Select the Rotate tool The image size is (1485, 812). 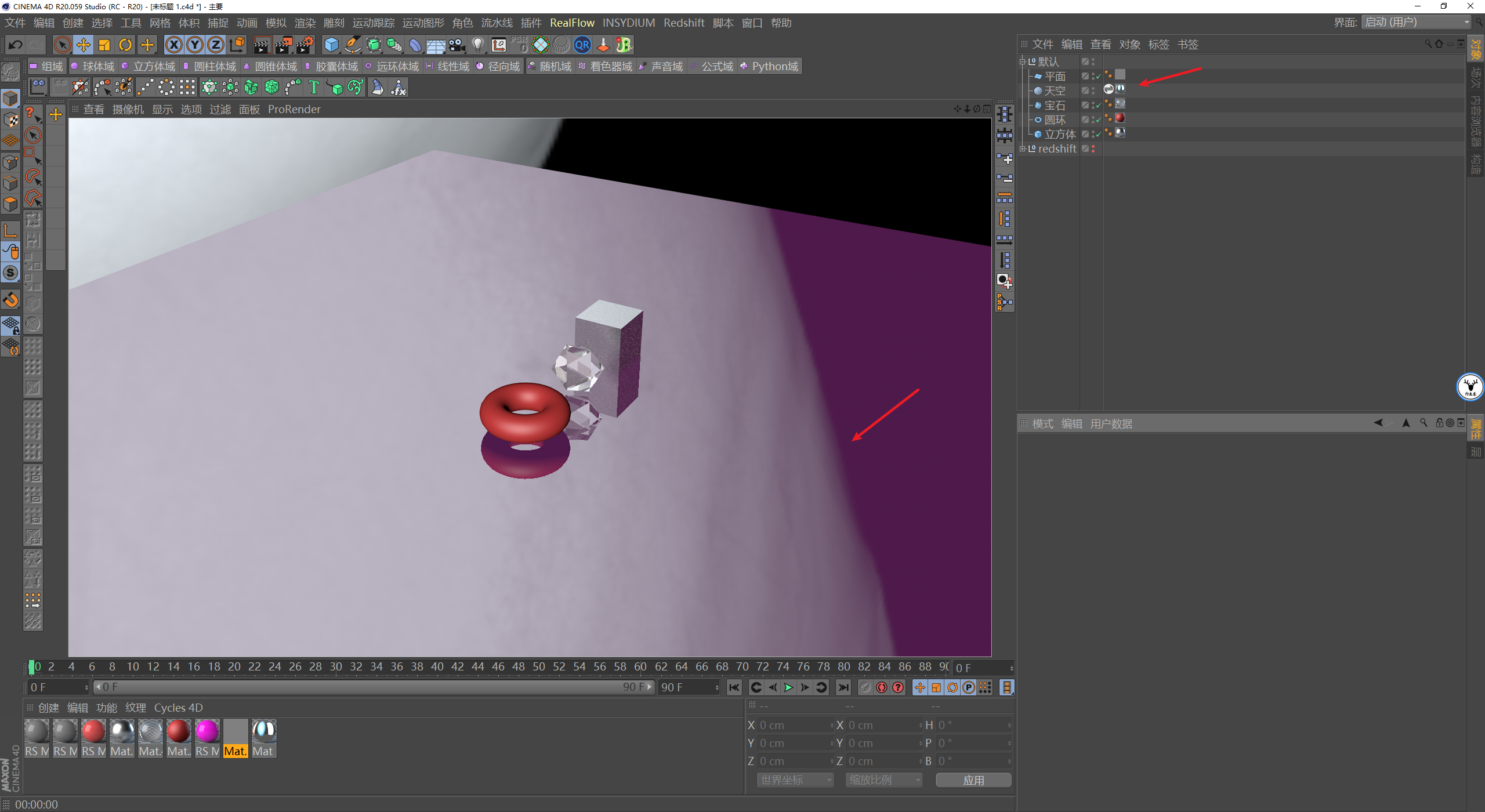(125, 45)
